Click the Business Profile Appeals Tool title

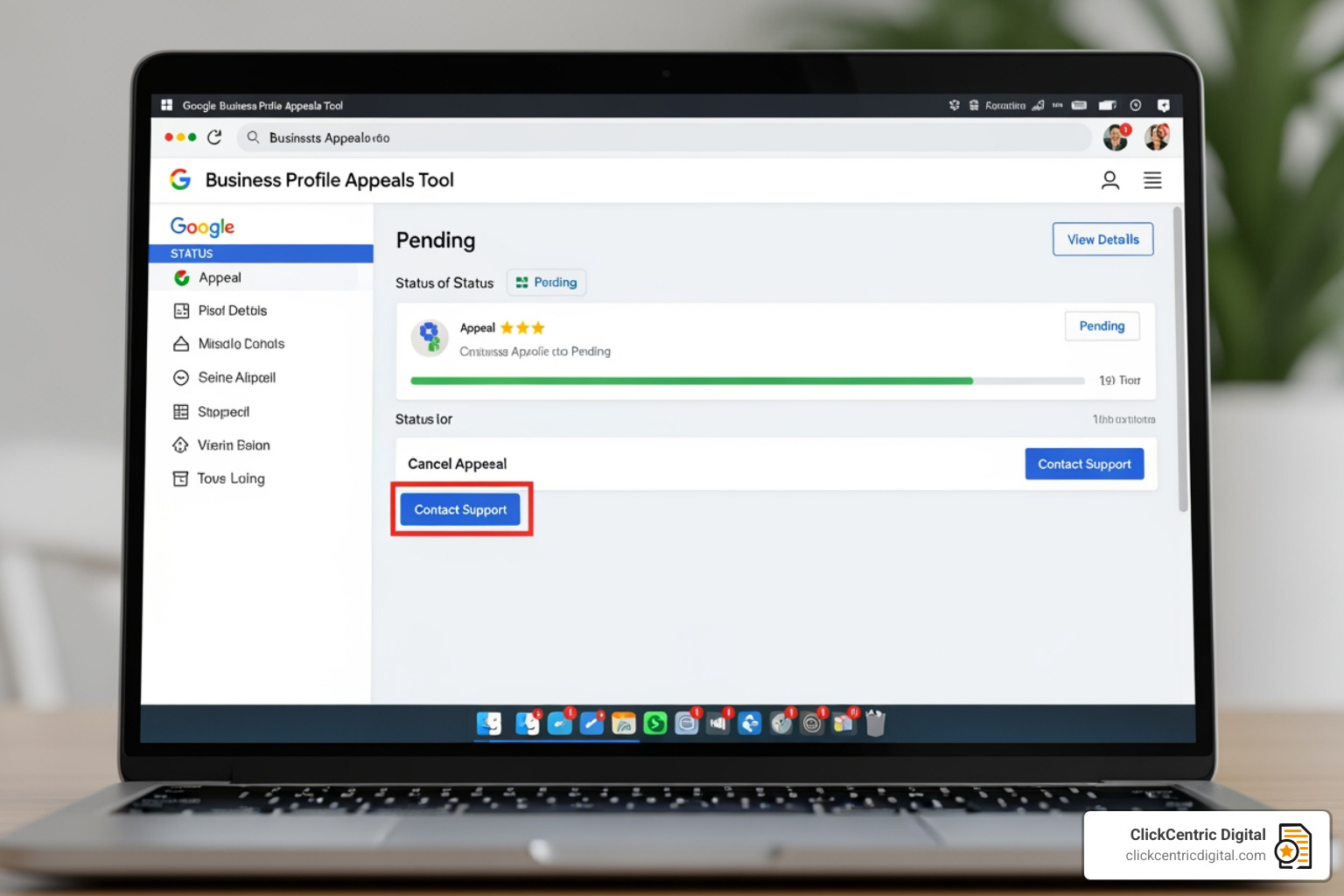coord(329,180)
